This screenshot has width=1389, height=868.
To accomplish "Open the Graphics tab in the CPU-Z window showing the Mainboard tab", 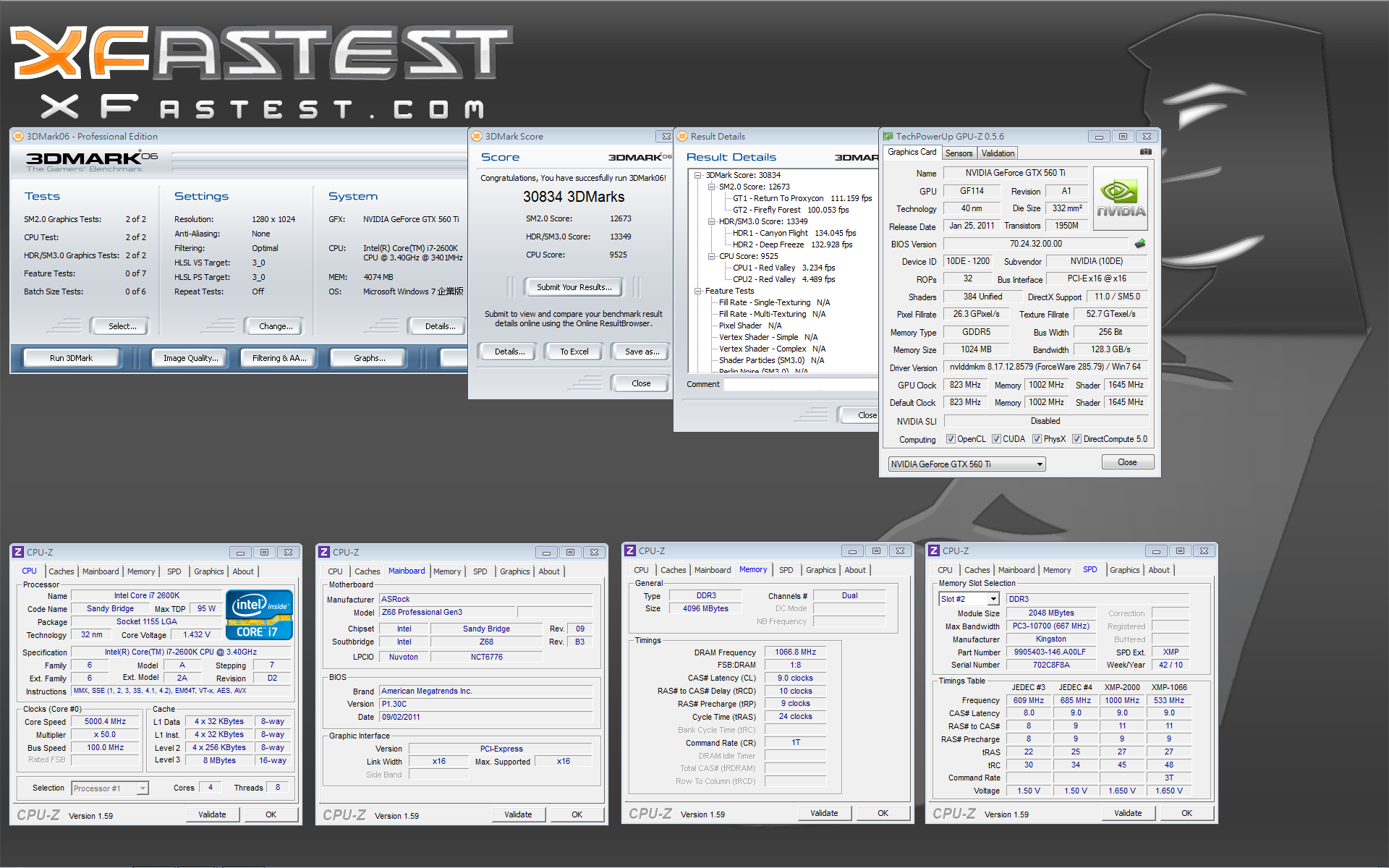I will 514,571.
